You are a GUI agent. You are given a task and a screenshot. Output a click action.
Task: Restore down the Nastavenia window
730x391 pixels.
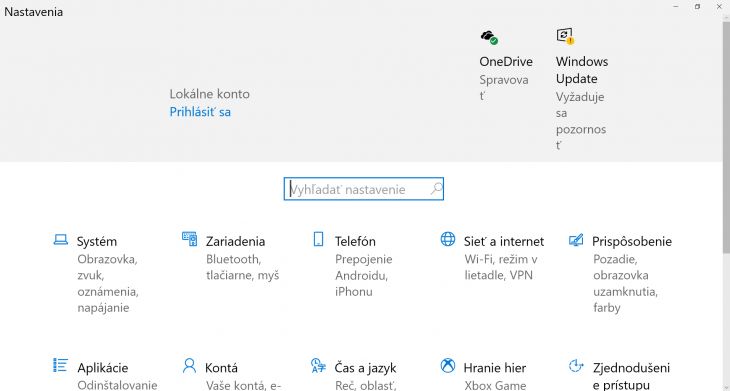click(x=697, y=7)
